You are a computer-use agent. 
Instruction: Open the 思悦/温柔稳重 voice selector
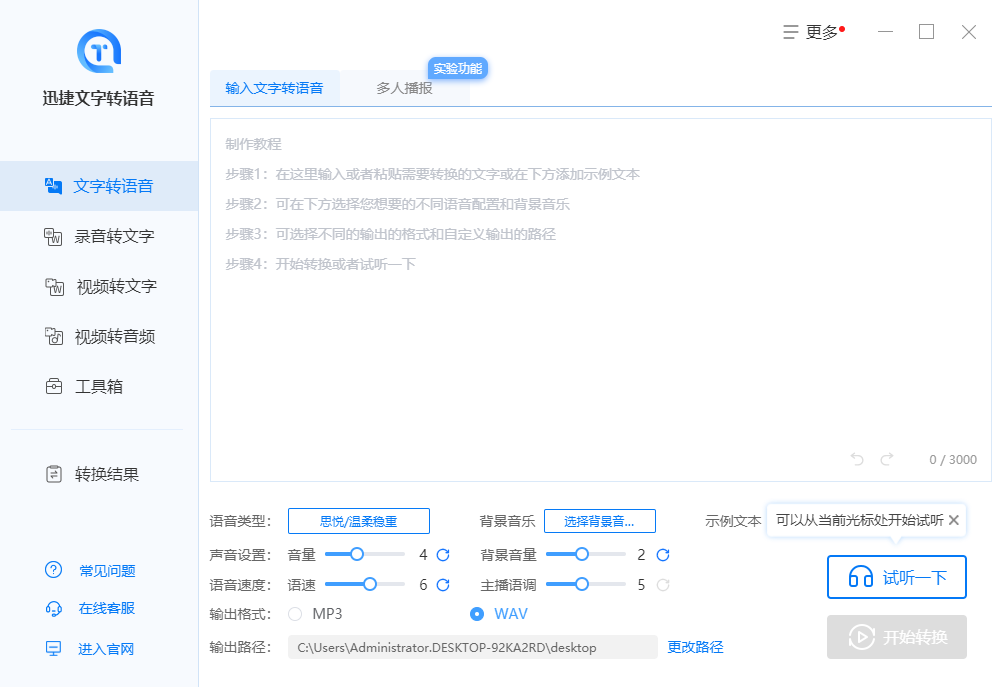click(x=358, y=520)
